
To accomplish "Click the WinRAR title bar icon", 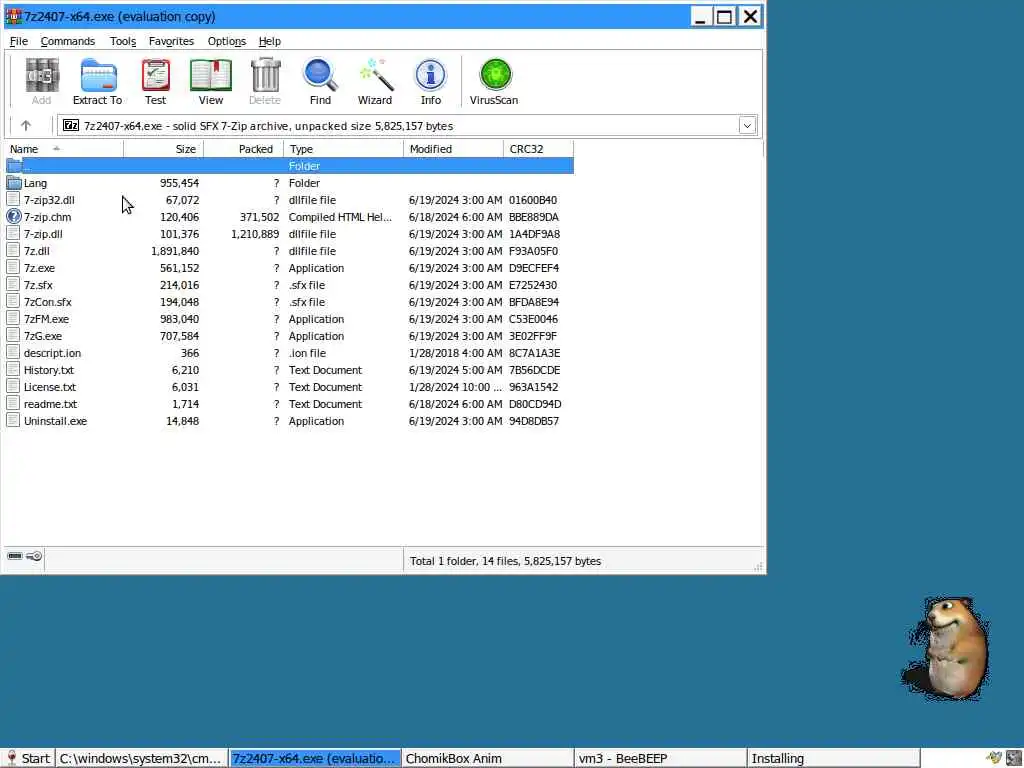I will click(x=13, y=16).
